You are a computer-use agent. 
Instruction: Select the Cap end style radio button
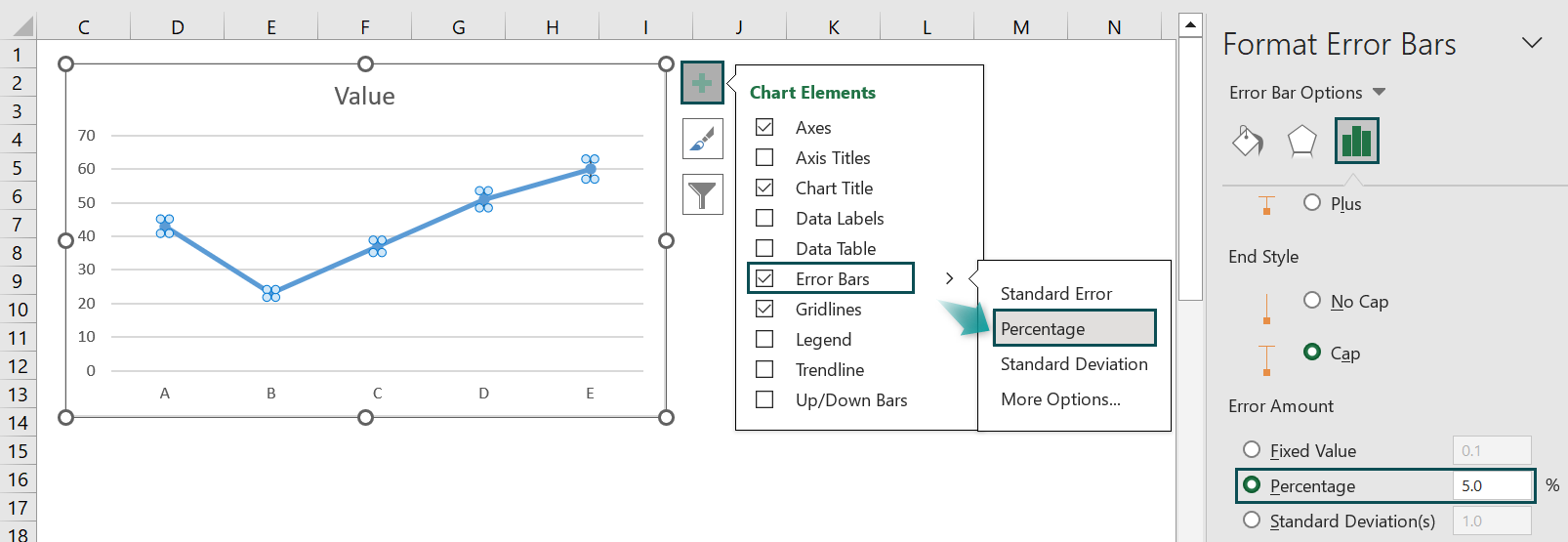[1312, 352]
